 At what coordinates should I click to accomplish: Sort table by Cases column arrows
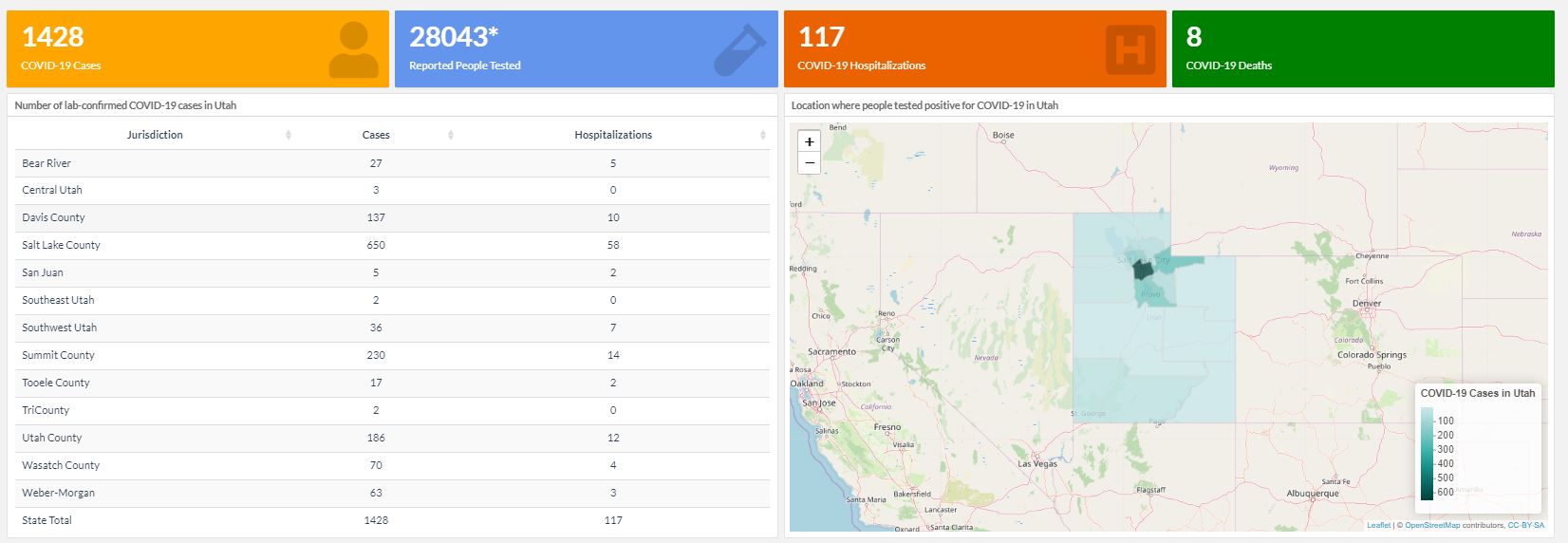click(x=451, y=135)
